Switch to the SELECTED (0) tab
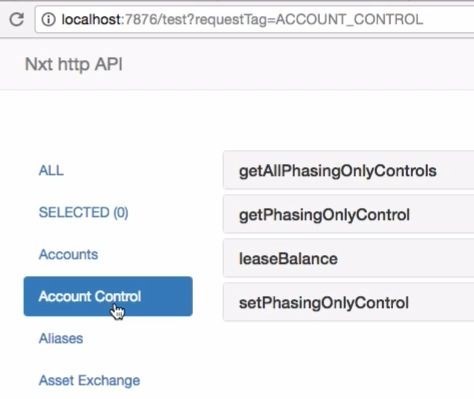The height and width of the screenshot is (399, 474). click(x=83, y=212)
